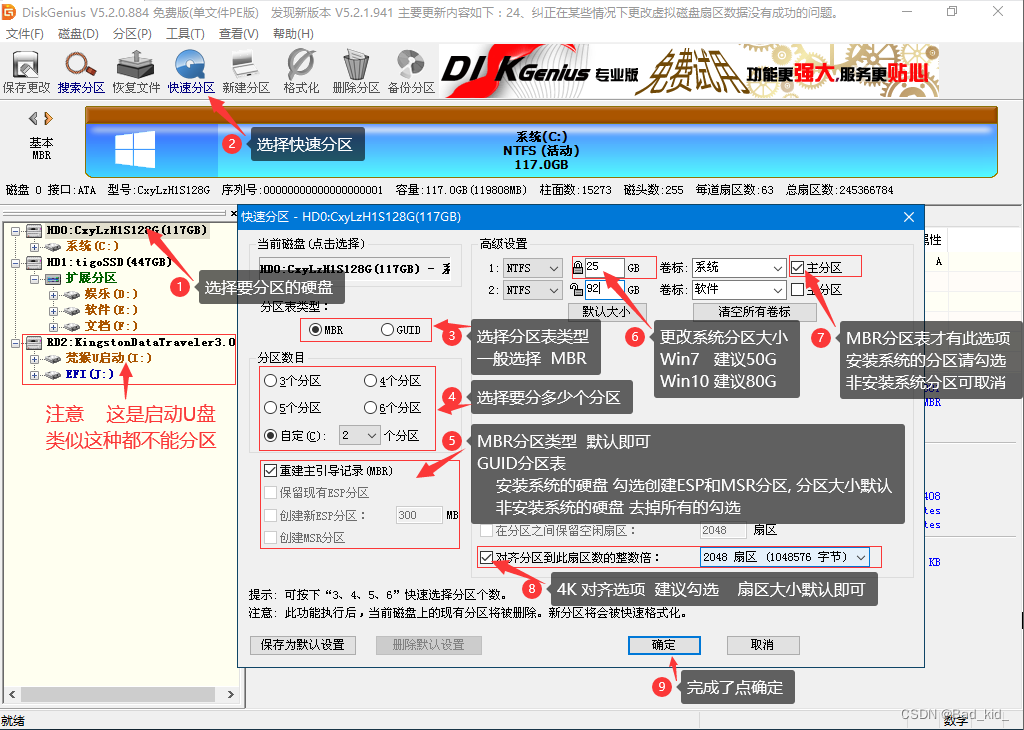Open the 搜索分区 tool
The width and height of the screenshot is (1024, 730).
pos(80,72)
